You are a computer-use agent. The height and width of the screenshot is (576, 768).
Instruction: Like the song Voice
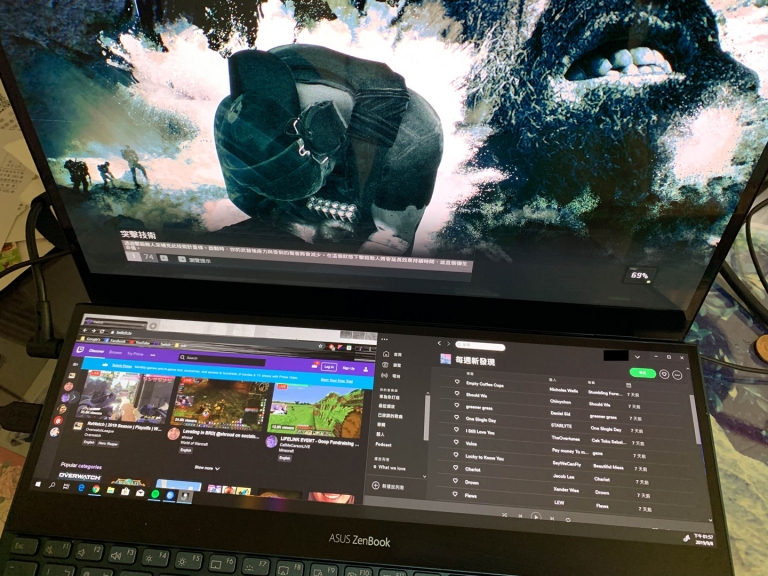(x=456, y=442)
